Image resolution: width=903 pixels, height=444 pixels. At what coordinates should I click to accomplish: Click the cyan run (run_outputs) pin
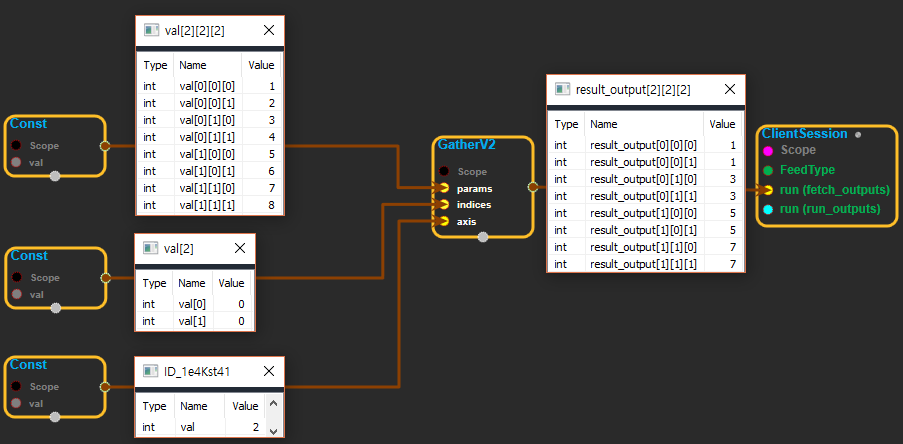[x=767, y=209]
